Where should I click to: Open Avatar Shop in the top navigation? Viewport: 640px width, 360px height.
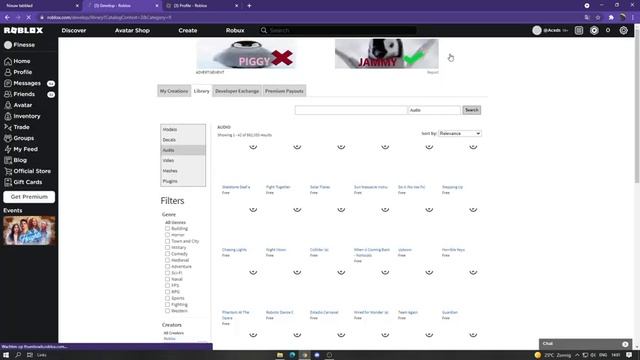tap(132, 31)
